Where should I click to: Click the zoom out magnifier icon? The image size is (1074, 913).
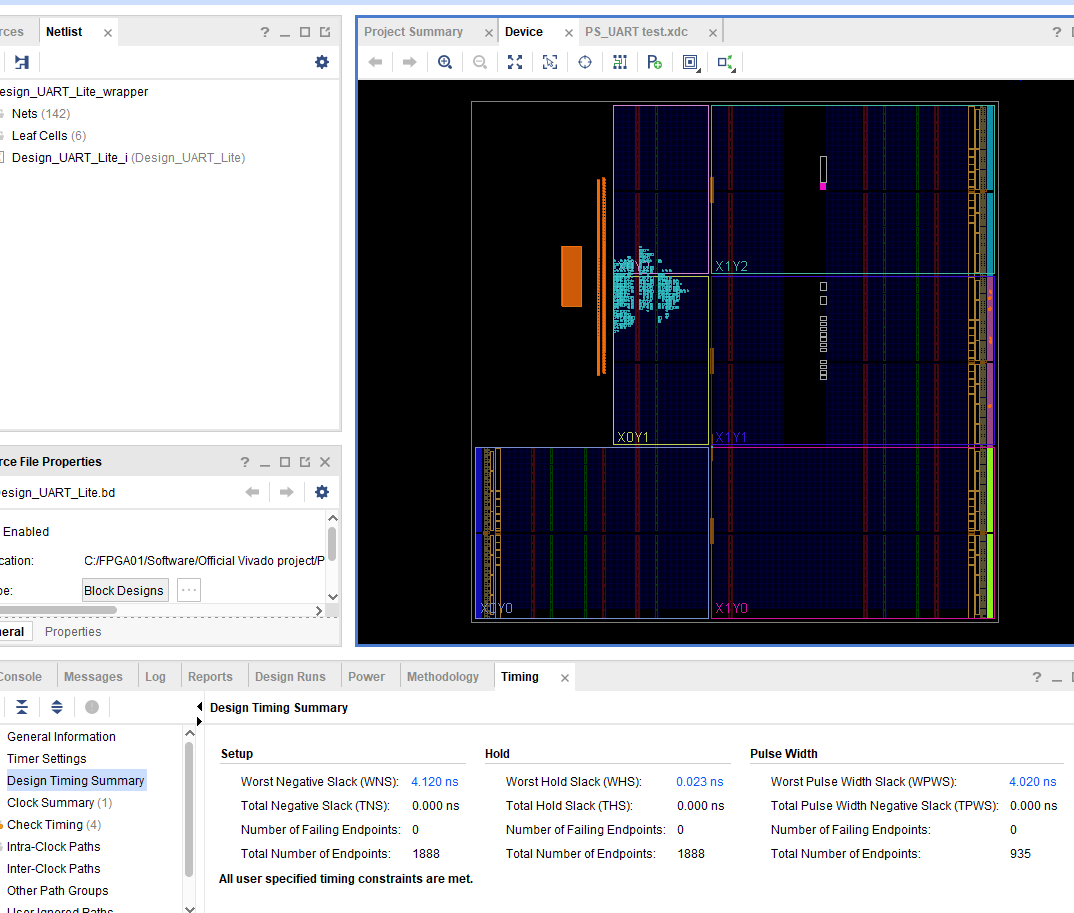tap(479, 62)
